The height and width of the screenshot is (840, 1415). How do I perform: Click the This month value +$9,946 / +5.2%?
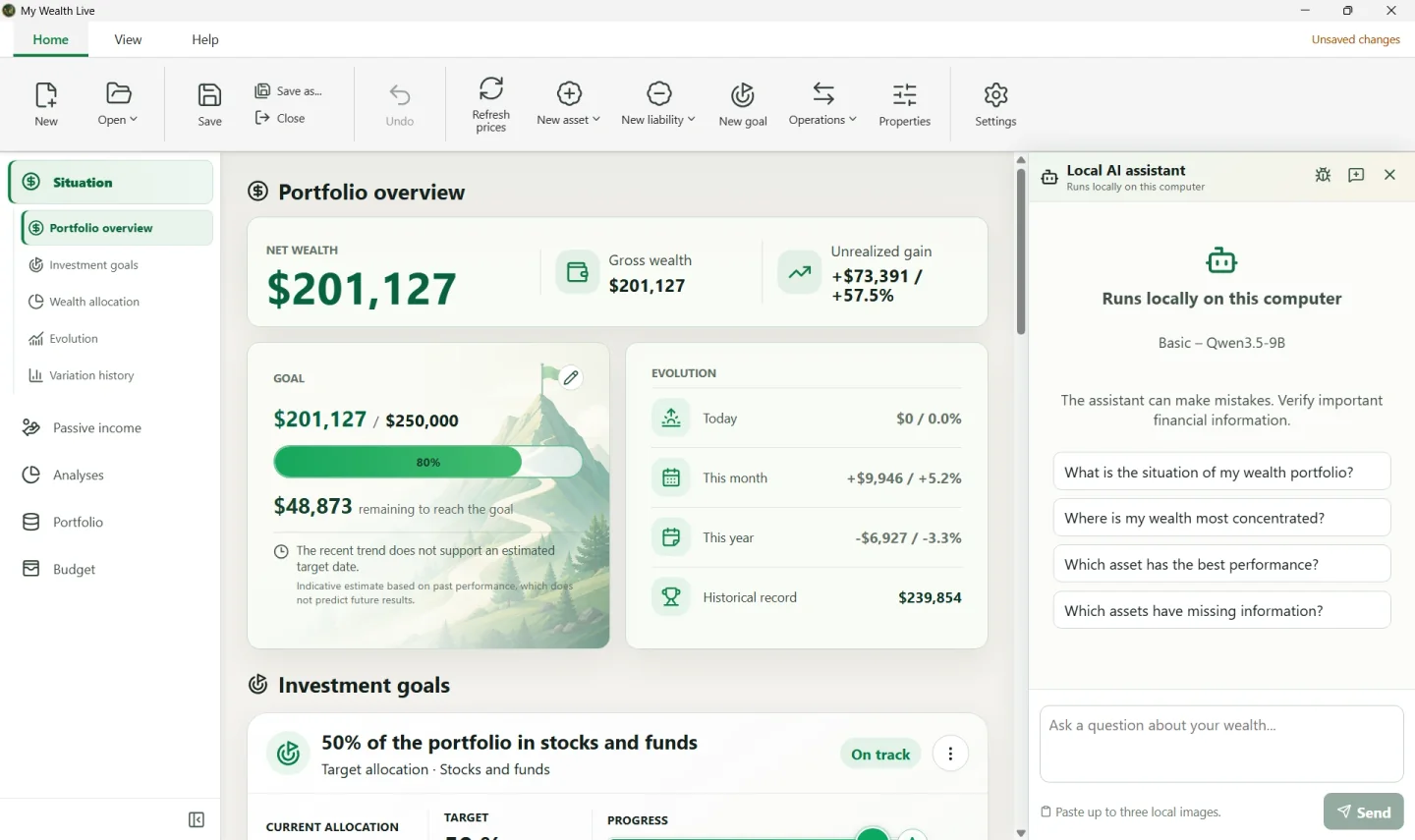click(x=904, y=478)
